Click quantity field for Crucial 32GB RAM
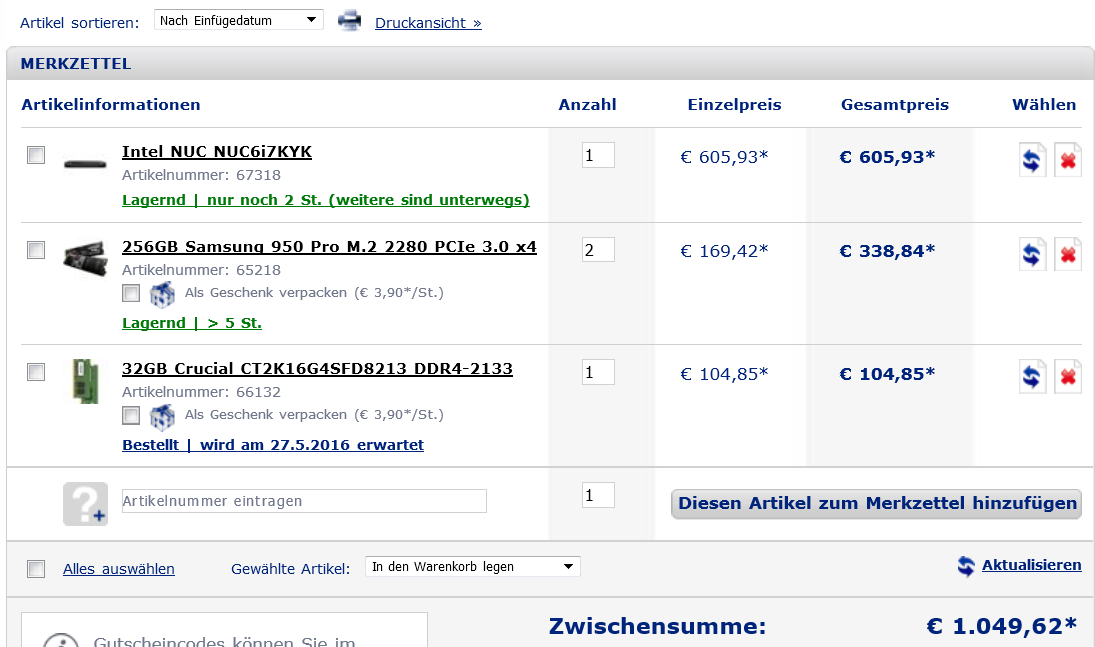1095x647 pixels. 598,372
